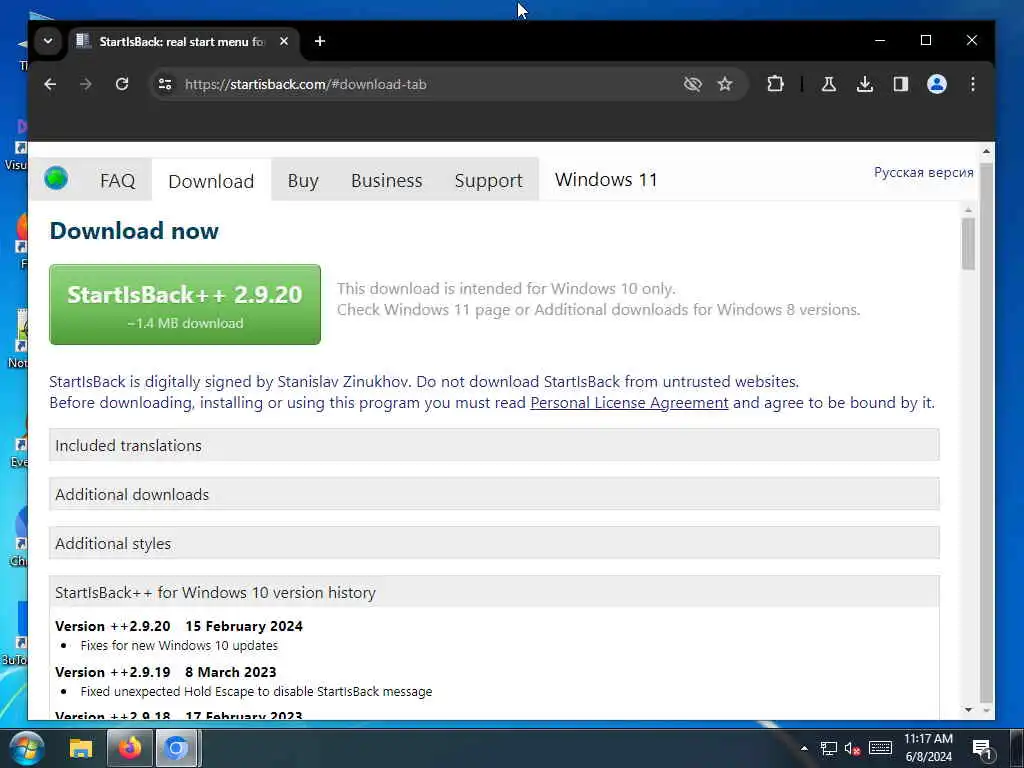This screenshot has width=1024, height=768.
Task: Expand the Included translations section
Action: pyautogui.click(x=494, y=445)
